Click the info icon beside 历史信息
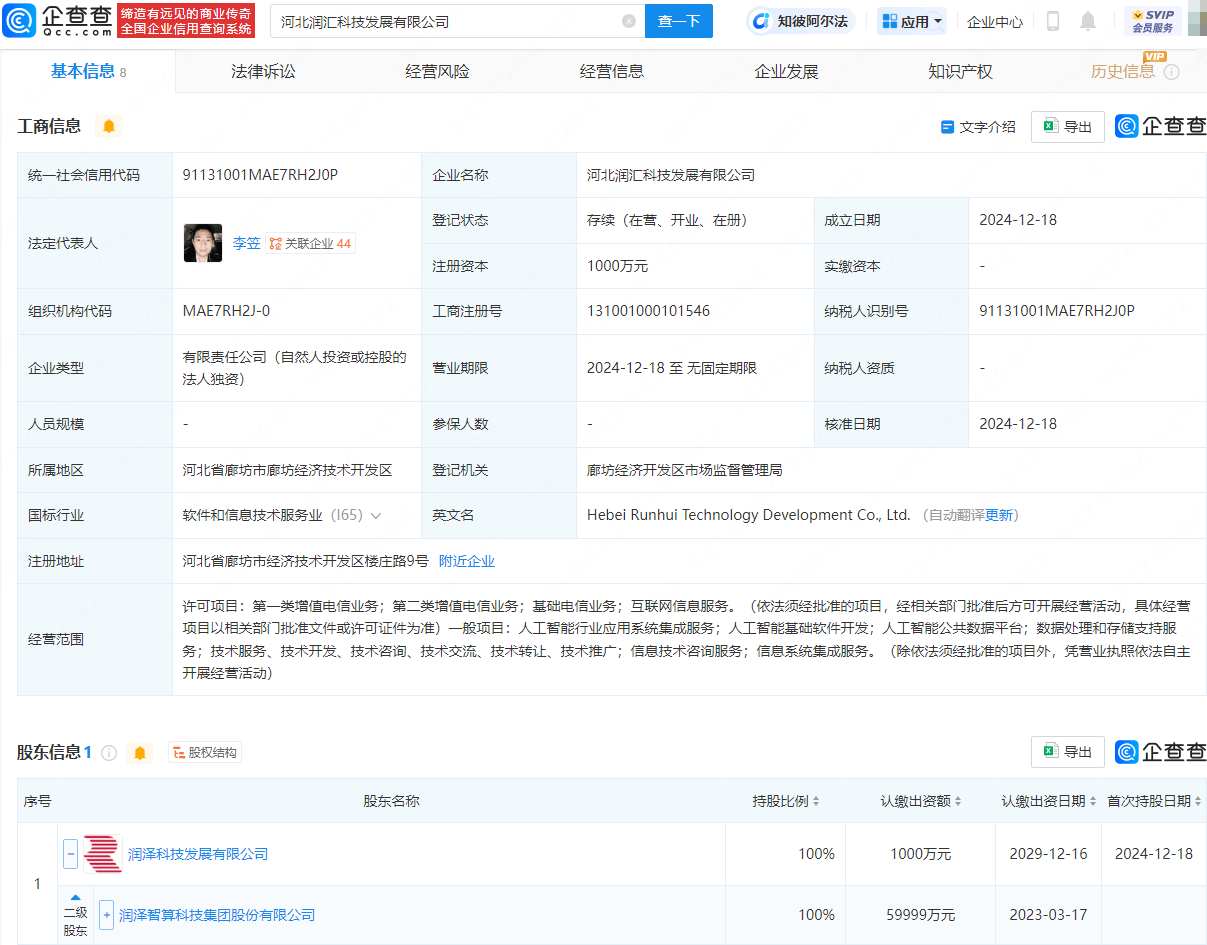Screen dimensions: 1207x945 (1172, 72)
